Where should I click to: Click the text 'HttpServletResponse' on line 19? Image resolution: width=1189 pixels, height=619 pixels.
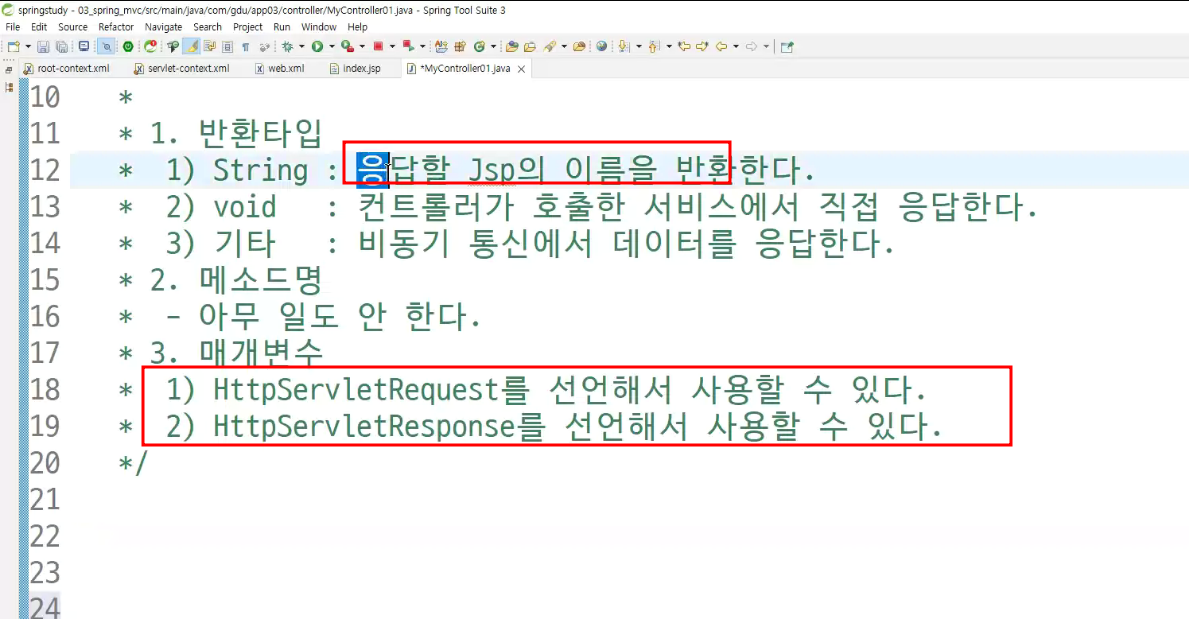[364, 426]
